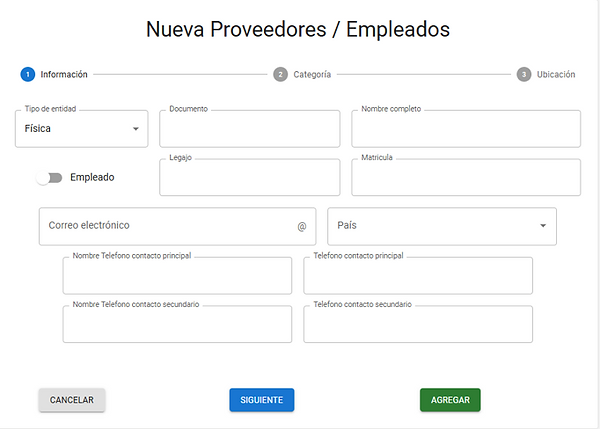Click the step 2 circle icon
The height and width of the screenshot is (429, 600).
pyautogui.click(x=280, y=74)
